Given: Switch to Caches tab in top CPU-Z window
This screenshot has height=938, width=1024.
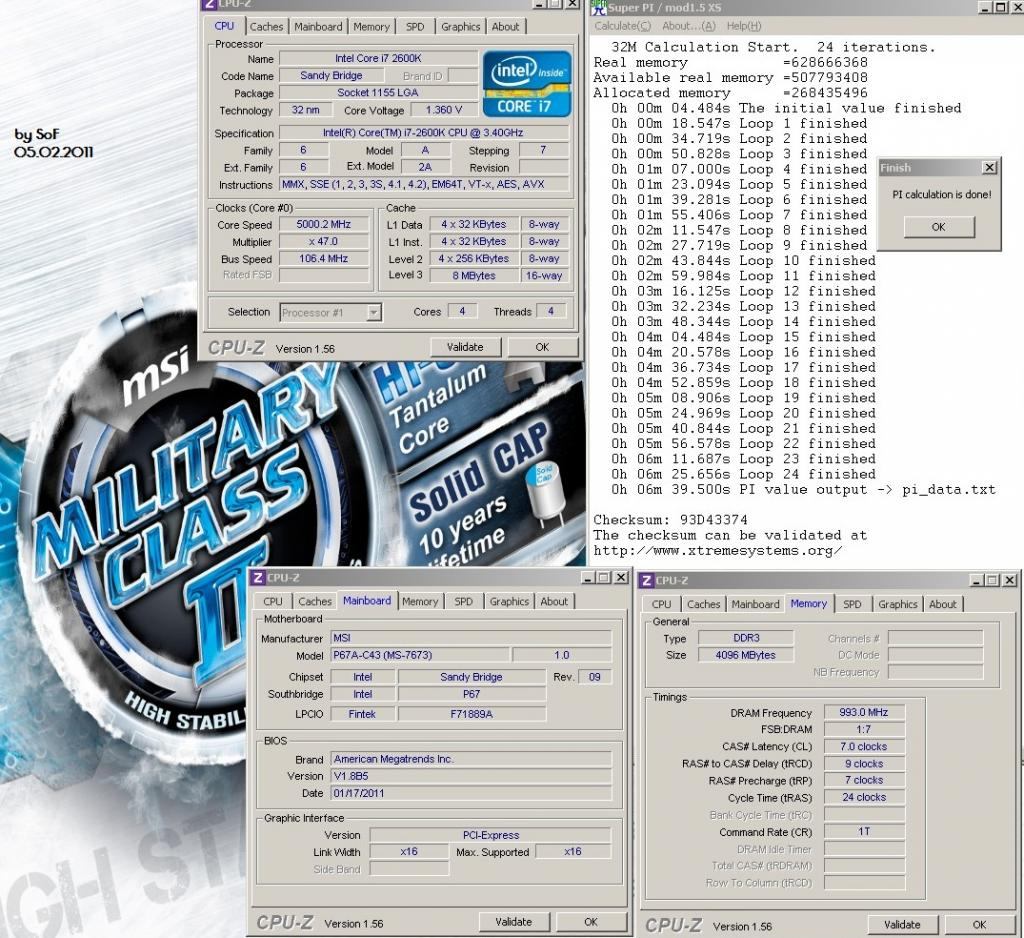Looking at the screenshot, I should coord(266,27).
